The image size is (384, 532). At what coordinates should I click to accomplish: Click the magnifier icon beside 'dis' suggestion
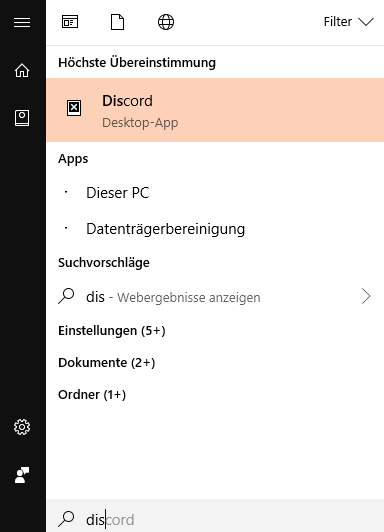[x=66, y=296]
